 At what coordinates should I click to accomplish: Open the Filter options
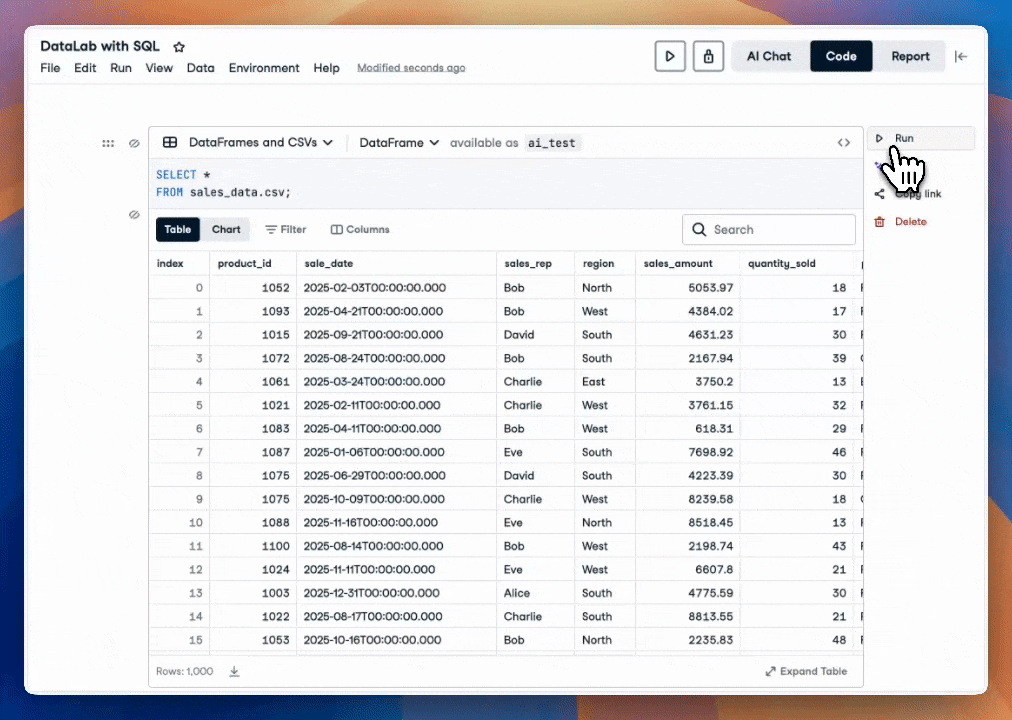point(285,230)
